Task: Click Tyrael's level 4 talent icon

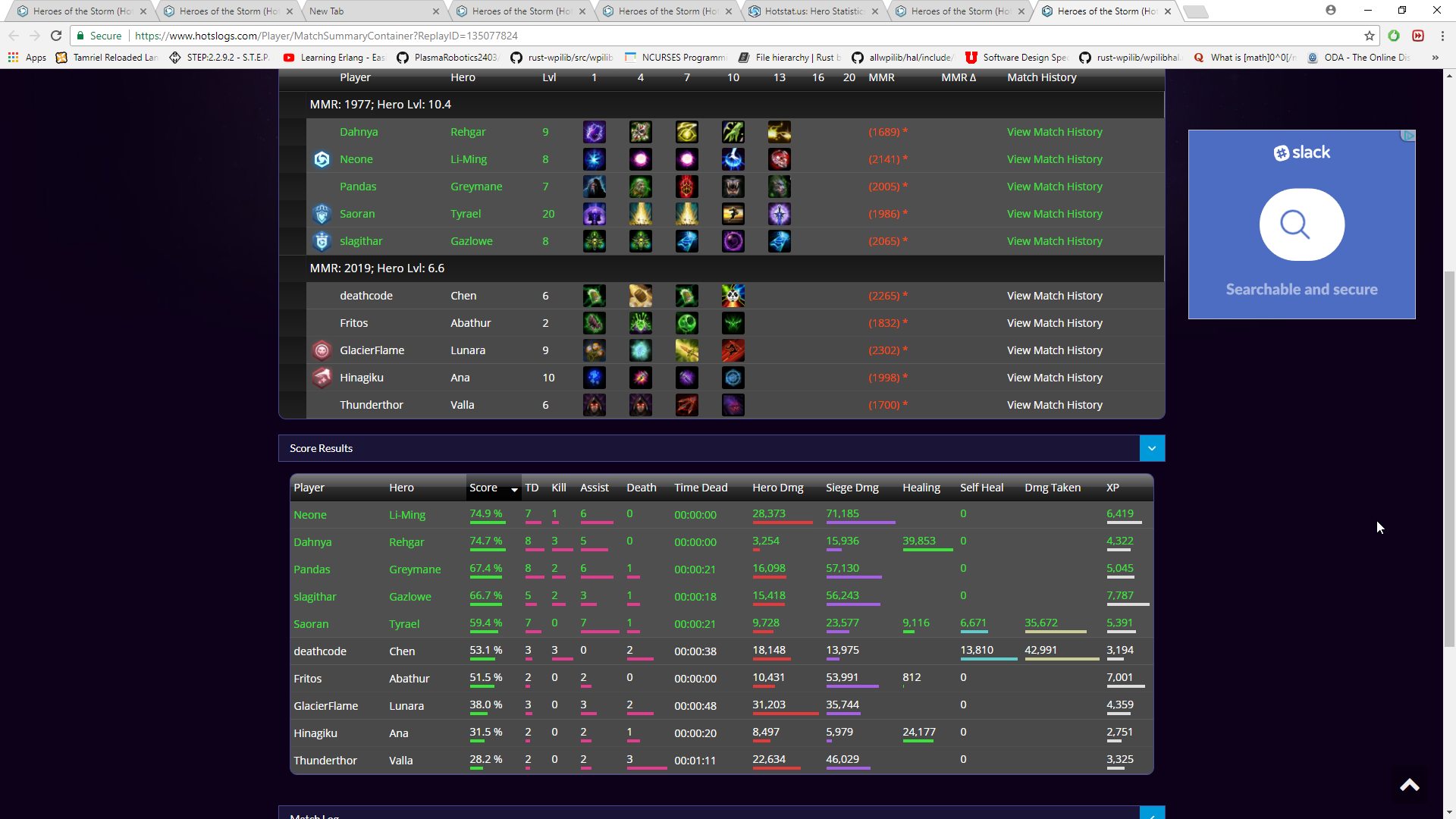Action: [641, 214]
